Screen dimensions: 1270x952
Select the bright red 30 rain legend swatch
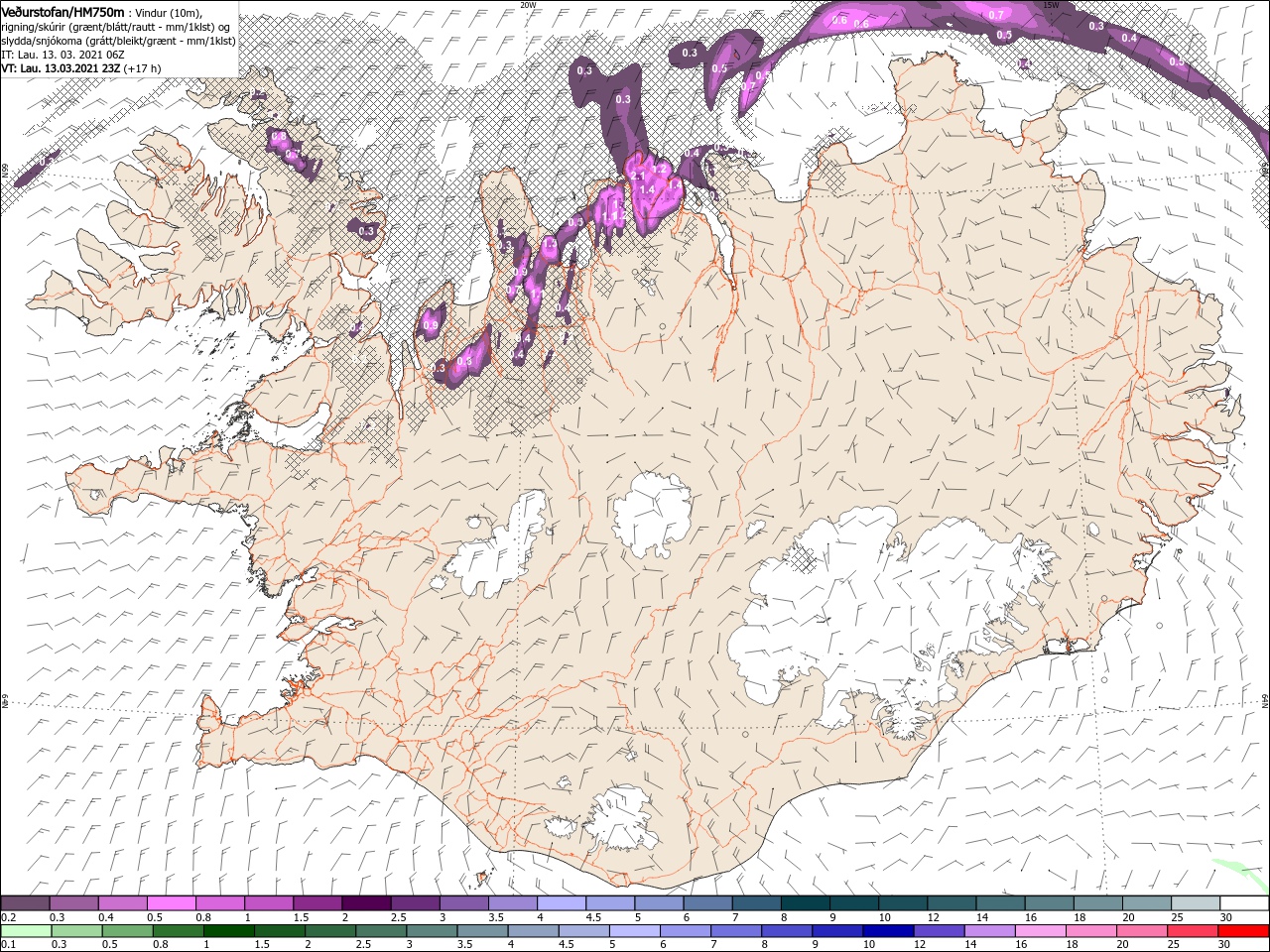1243,931
